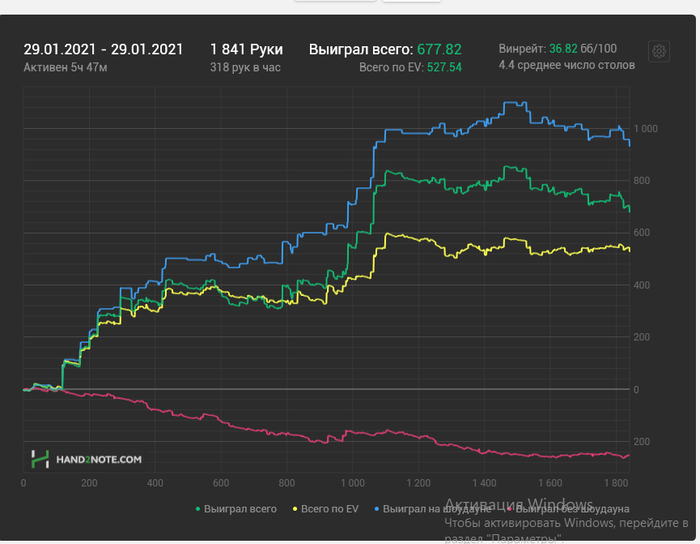Toggle the pink 'Выиграл без шоудауна' legend series
This screenshot has width=700, height=544.
click(x=568, y=509)
